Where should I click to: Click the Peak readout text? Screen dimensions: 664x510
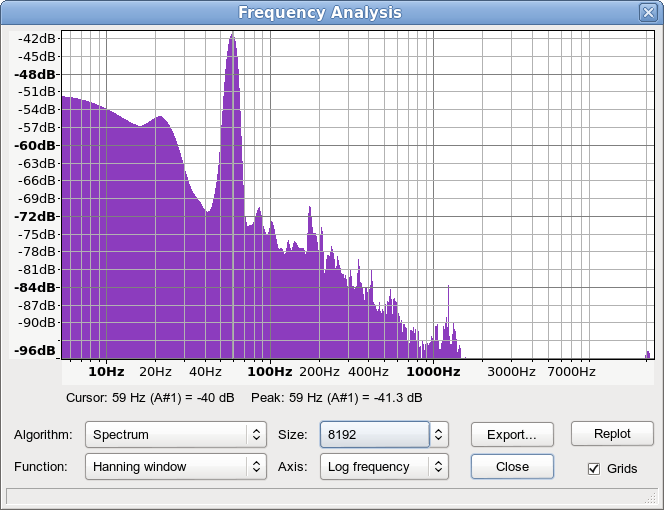[x=336, y=398]
